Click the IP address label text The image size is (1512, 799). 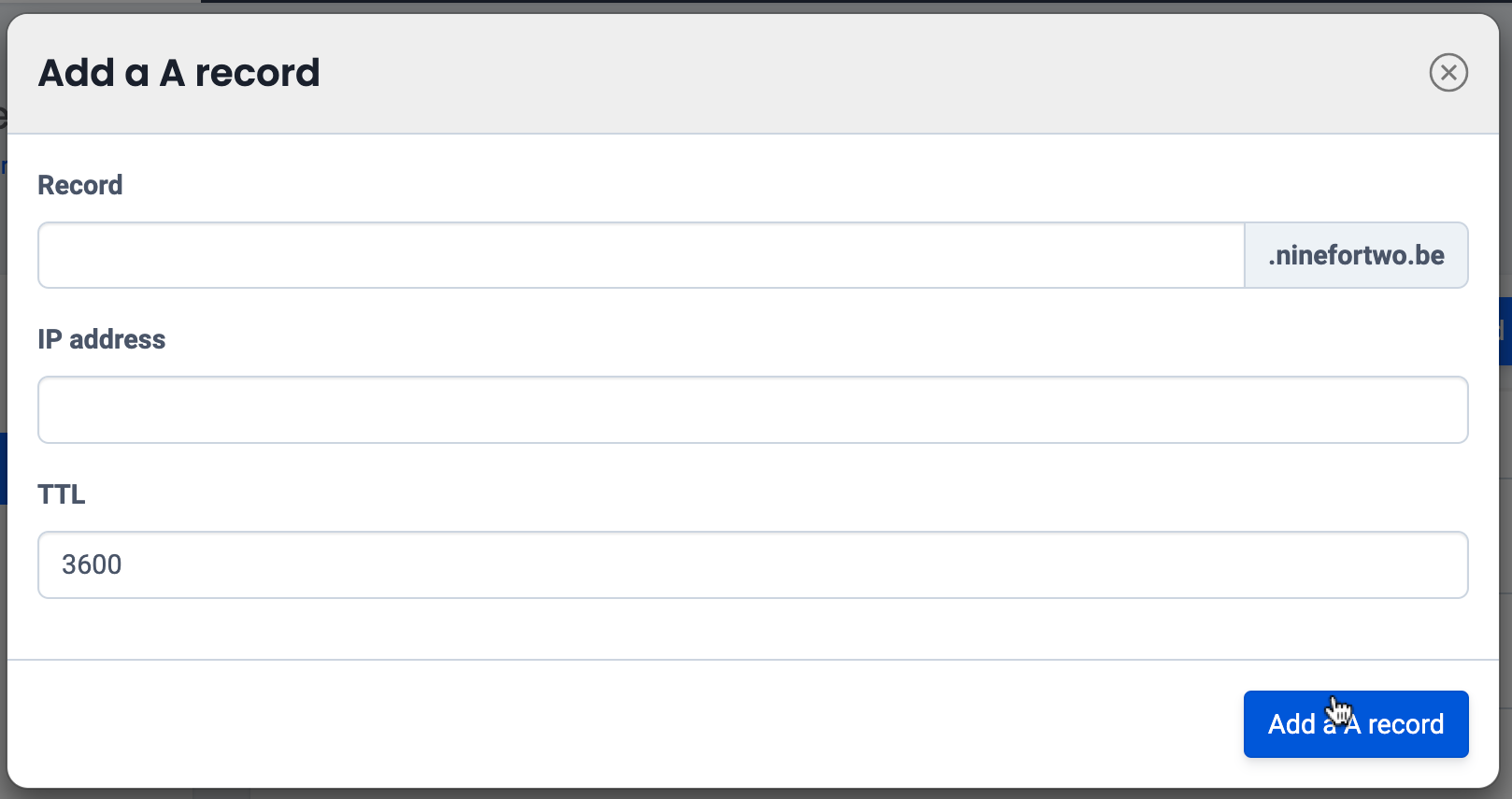click(101, 339)
